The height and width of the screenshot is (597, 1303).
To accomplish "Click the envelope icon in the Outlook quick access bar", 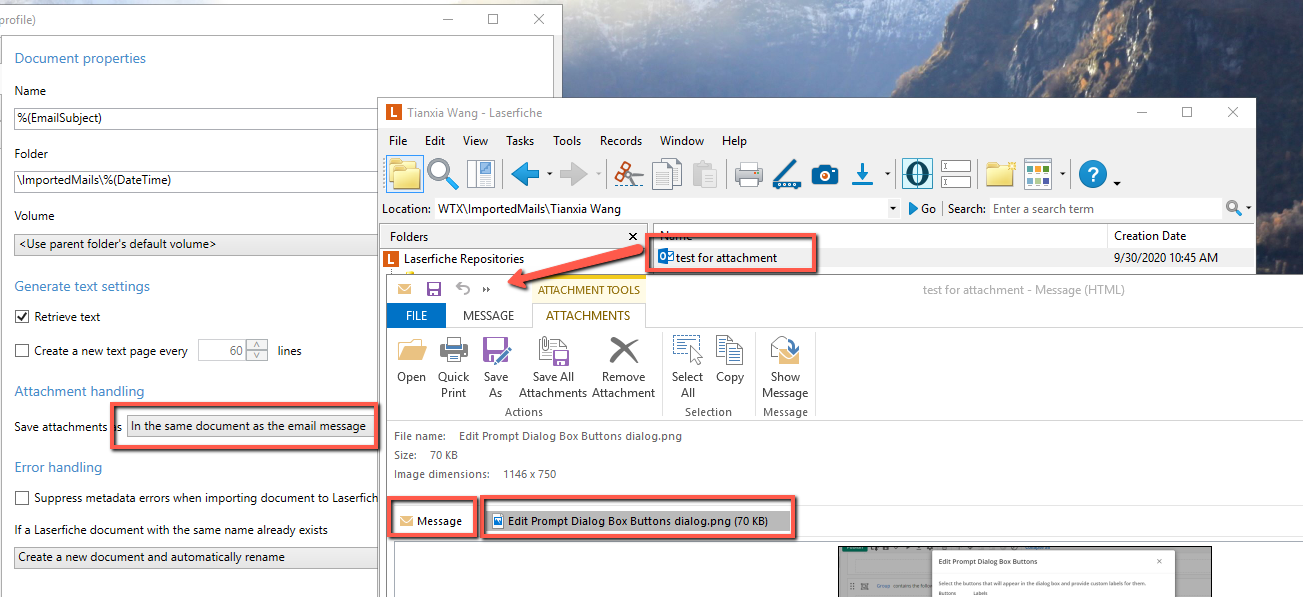I will (x=405, y=289).
